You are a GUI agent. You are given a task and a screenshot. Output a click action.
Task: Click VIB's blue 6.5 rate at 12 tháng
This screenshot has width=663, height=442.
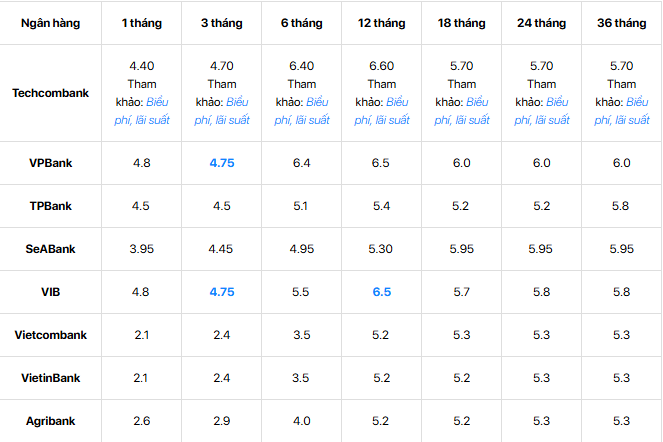tap(382, 292)
